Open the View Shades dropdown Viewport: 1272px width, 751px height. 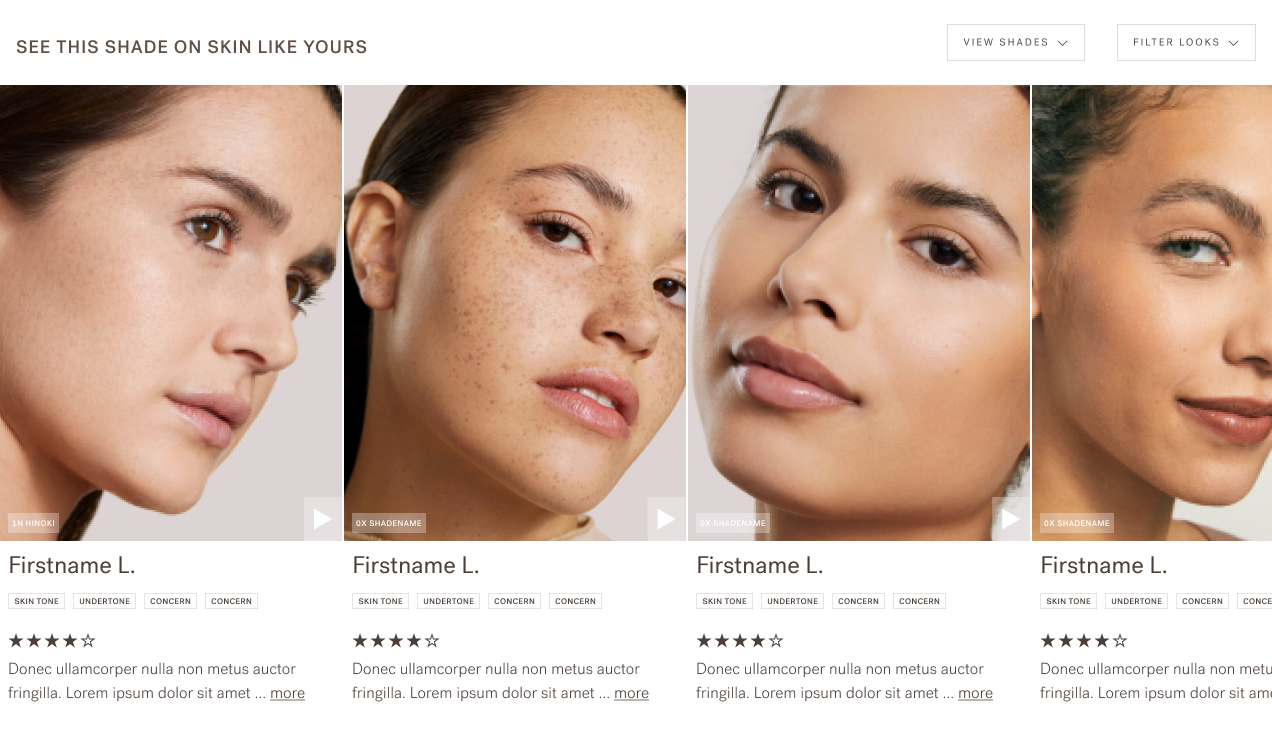(1016, 43)
